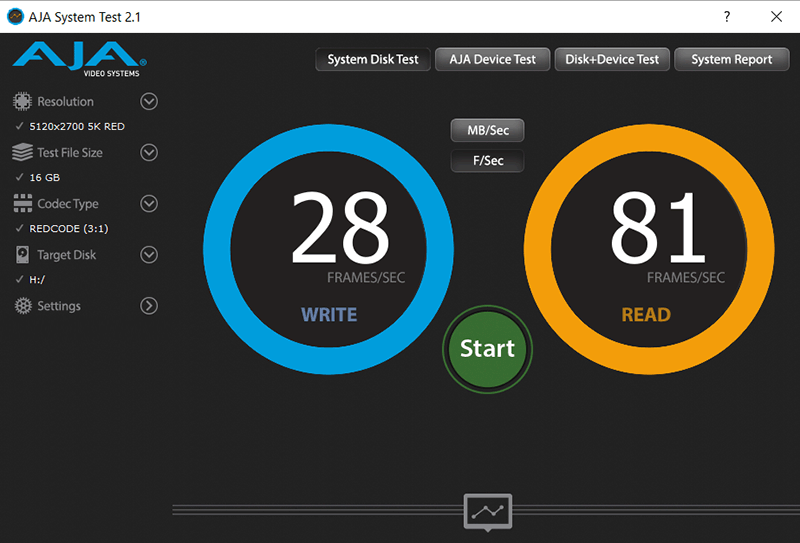Viewport: 800px width, 543px height.
Task: Click the REDCODE (3:1) codec value
Action: pos(69,229)
